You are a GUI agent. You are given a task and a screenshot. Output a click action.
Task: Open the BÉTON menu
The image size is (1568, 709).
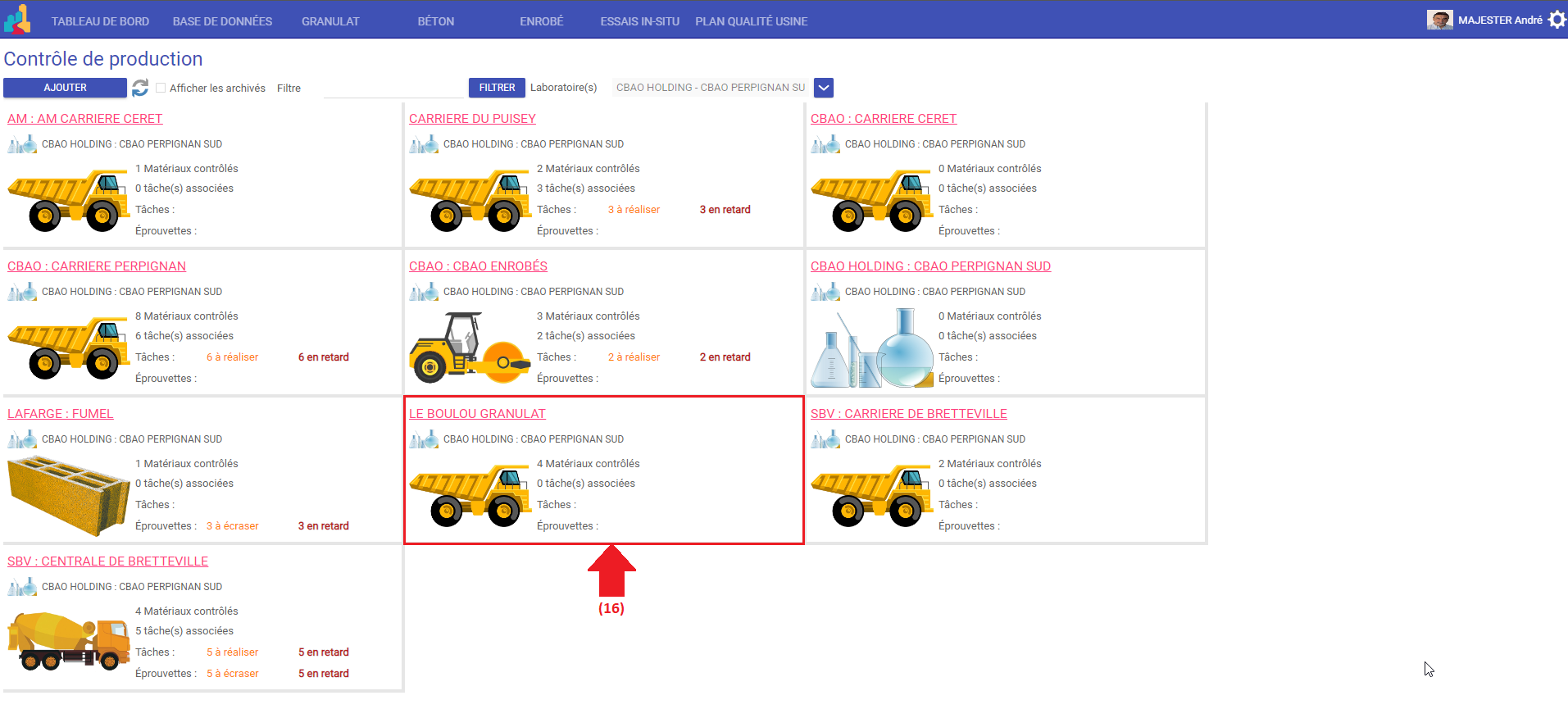(435, 21)
